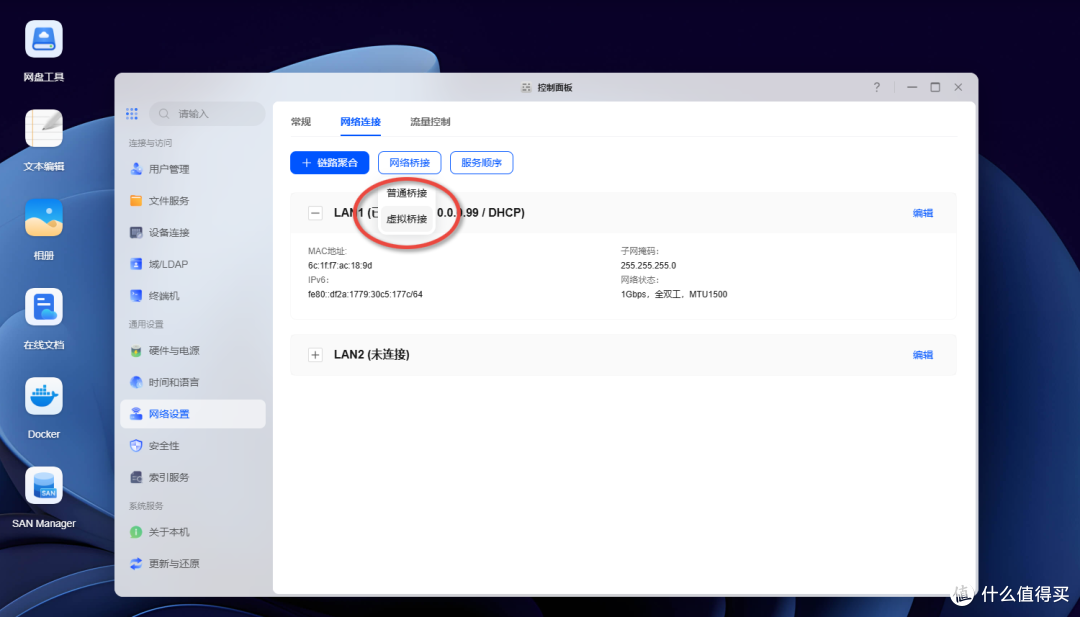
Task: Minimize the 控制面板 window
Action: pyautogui.click(x=912, y=87)
